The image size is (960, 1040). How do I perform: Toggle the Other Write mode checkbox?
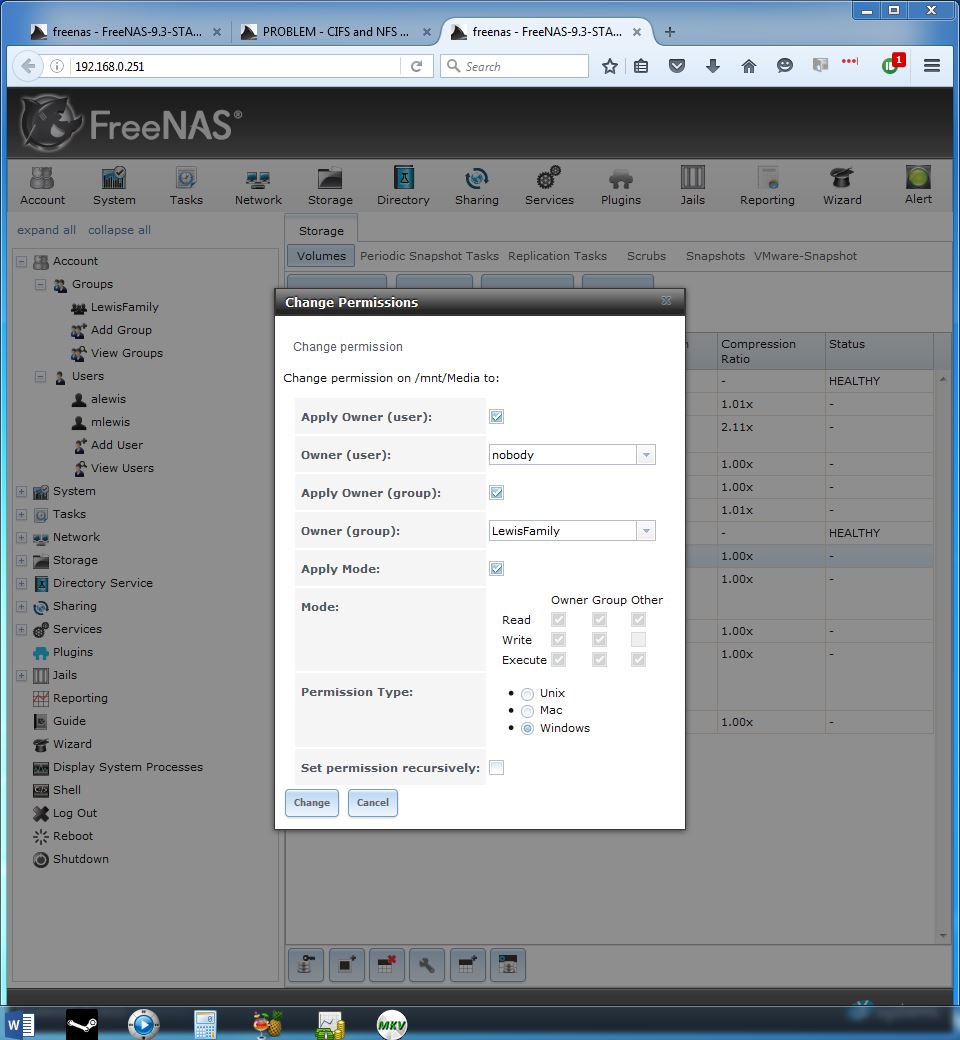(x=638, y=639)
